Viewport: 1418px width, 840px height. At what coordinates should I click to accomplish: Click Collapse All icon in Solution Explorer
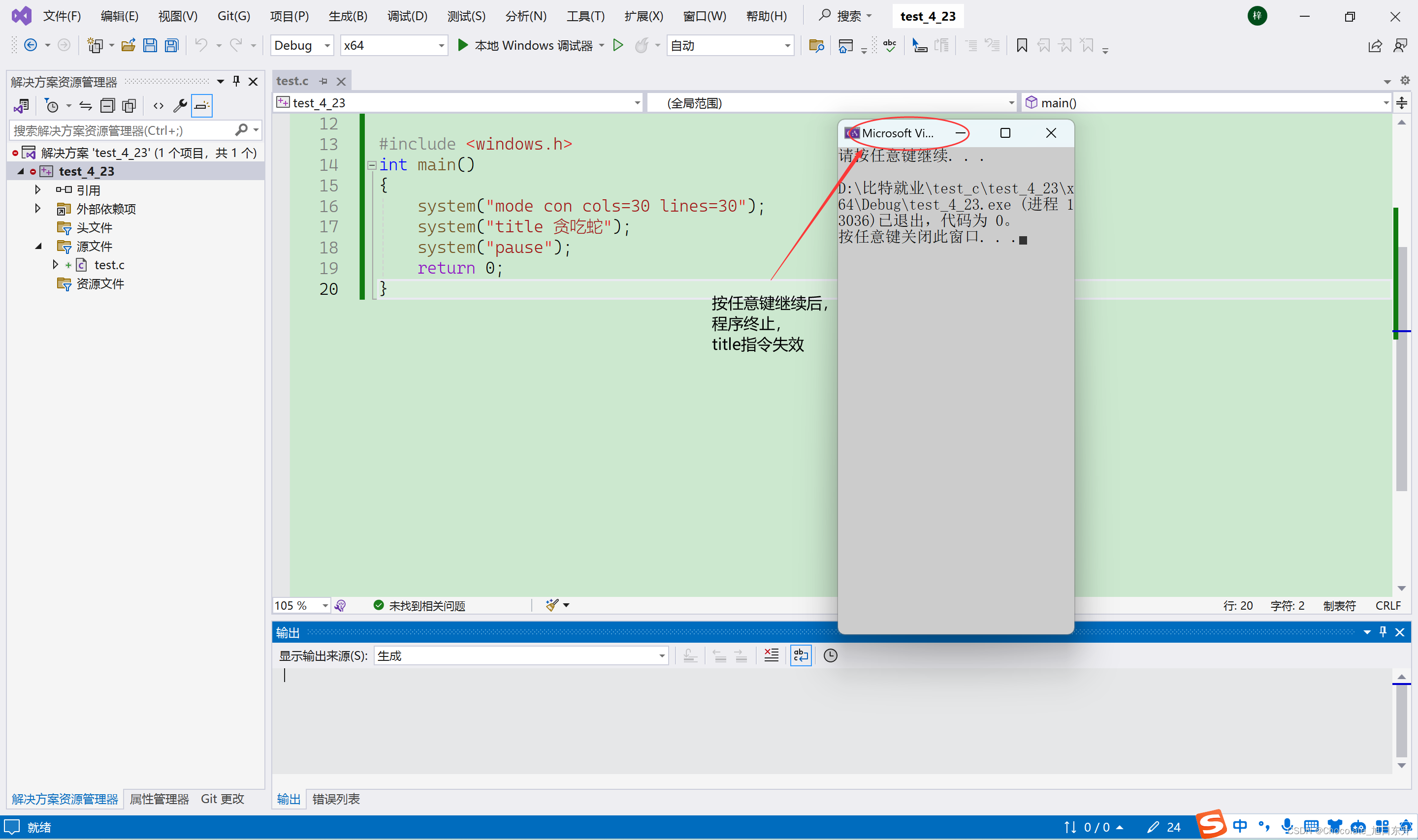click(107, 106)
